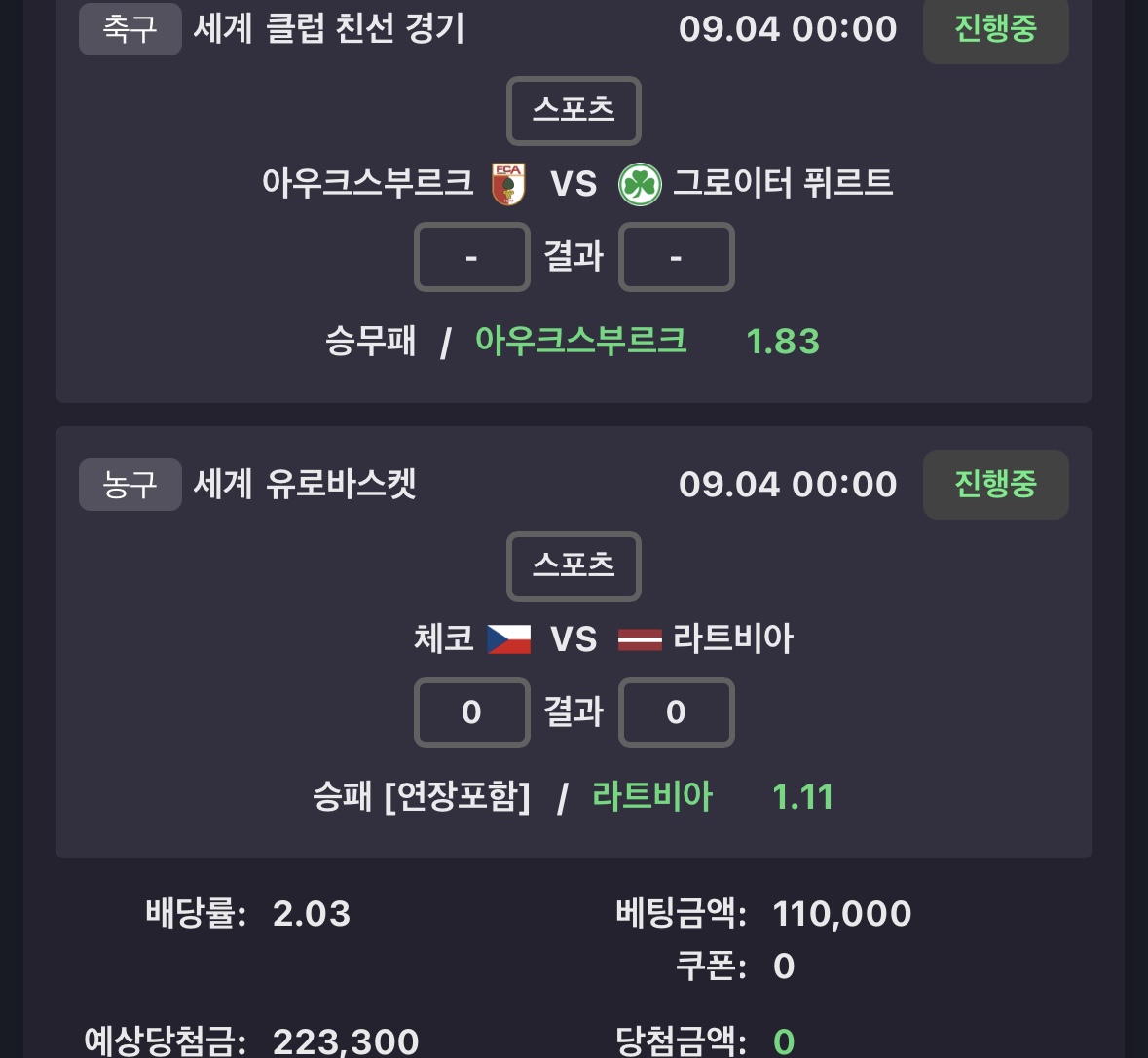This screenshot has height=1058, width=1148.
Task: Click the Greuther Fürth clover logo
Action: click(640, 184)
